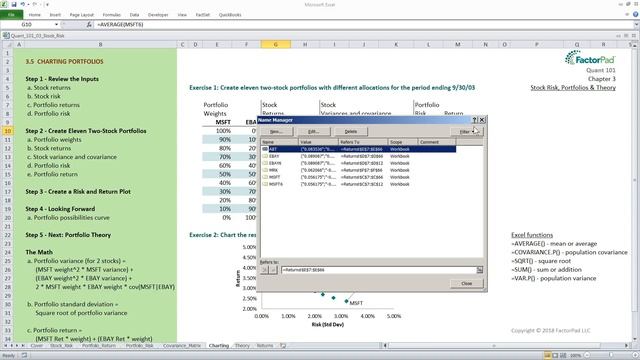Viewport: 640px width, 360px height.
Task: Select column G header
Action: [276, 44]
